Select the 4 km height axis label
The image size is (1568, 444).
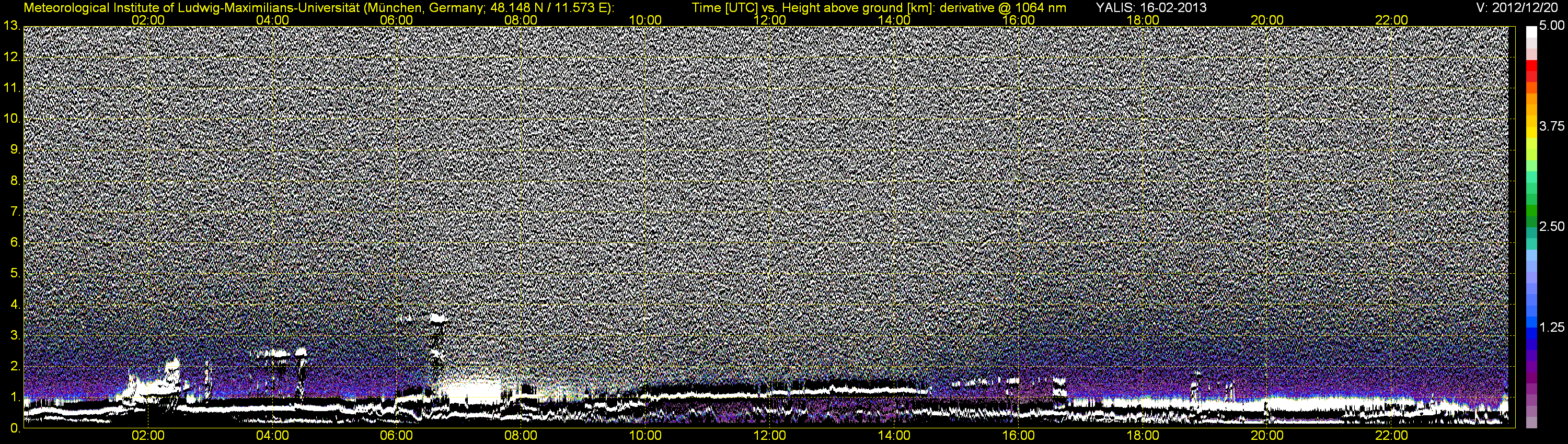[15, 305]
